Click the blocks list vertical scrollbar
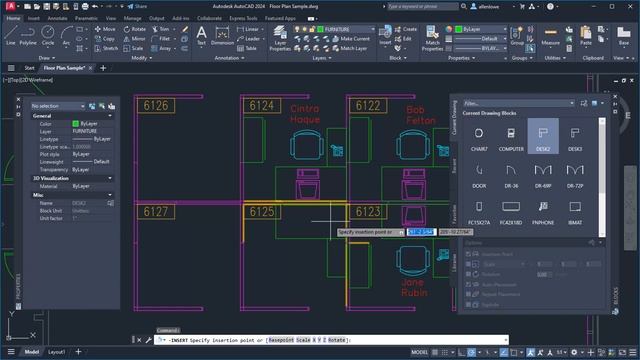 (x=602, y=178)
